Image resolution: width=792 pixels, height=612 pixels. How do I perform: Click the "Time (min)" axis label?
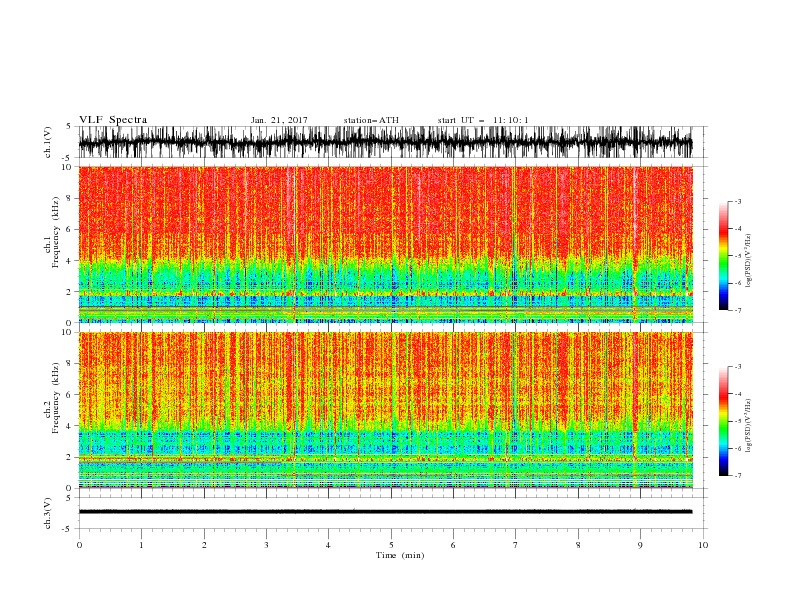(400, 555)
